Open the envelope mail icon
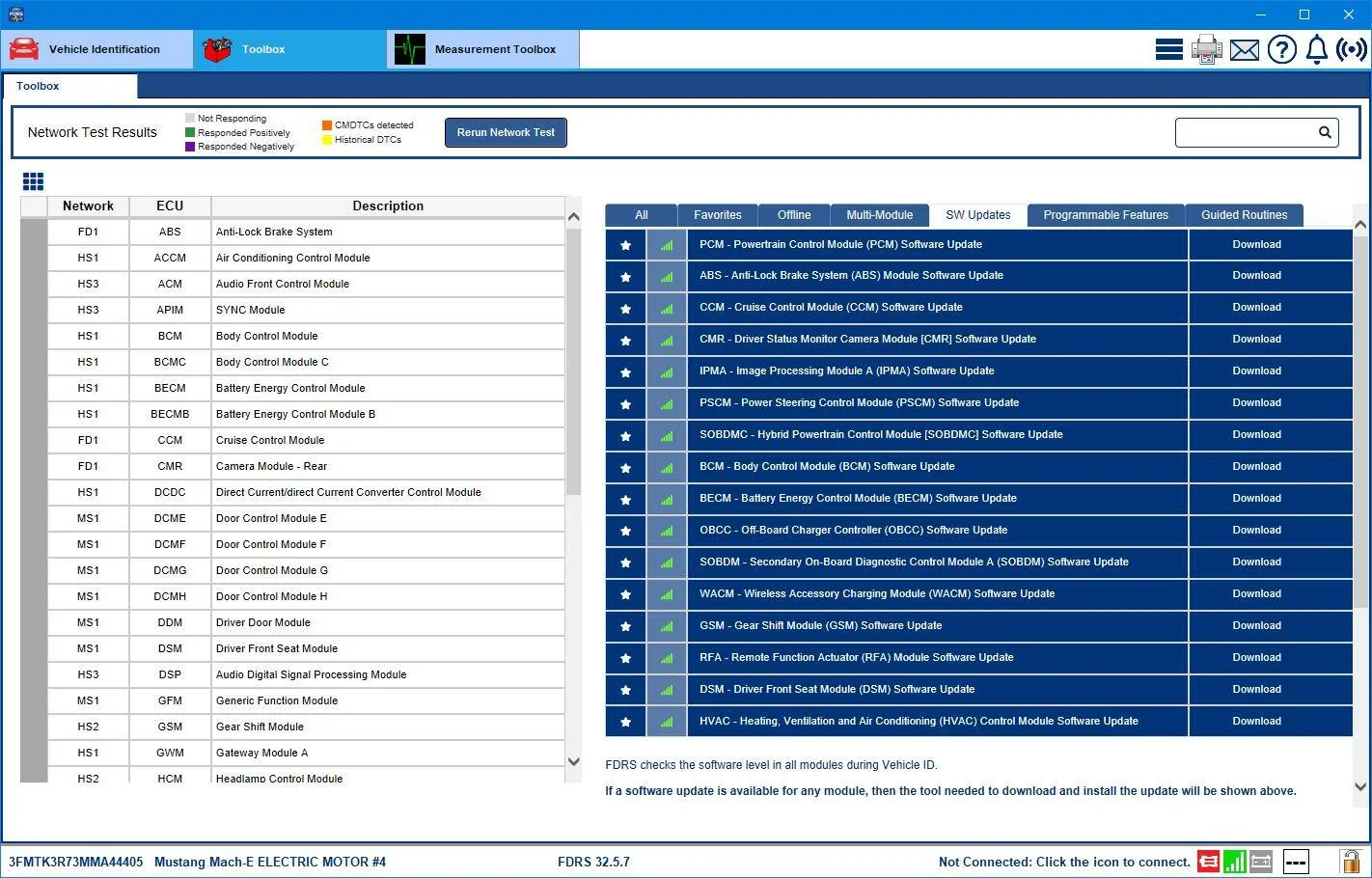Screen dimensions: 1372x878 1245,49
